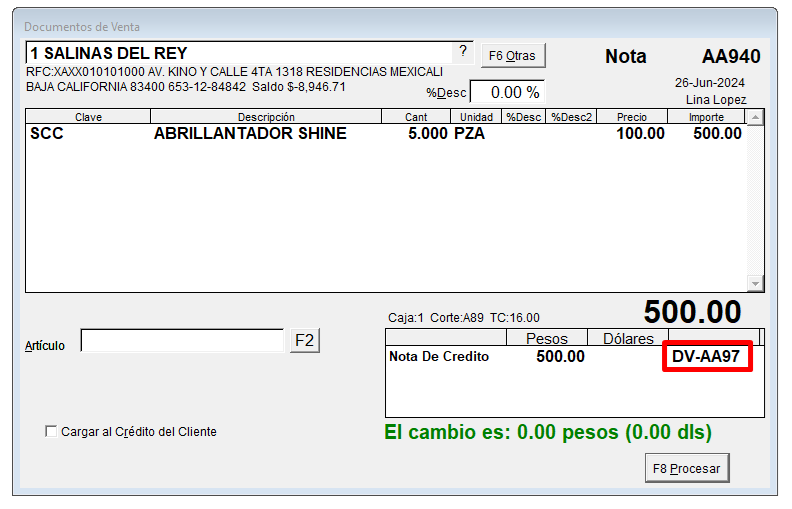This screenshot has width=792, height=509.
Task: Click the Descripción column header
Action: coord(266,117)
